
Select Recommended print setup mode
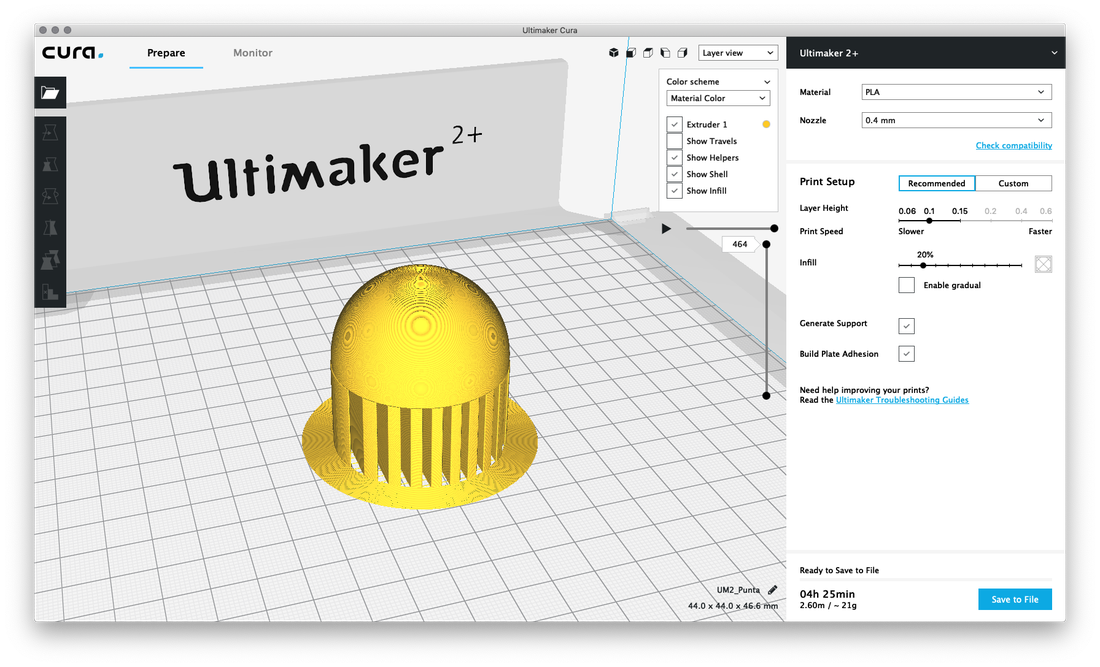pyautogui.click(x=937, y=183)
